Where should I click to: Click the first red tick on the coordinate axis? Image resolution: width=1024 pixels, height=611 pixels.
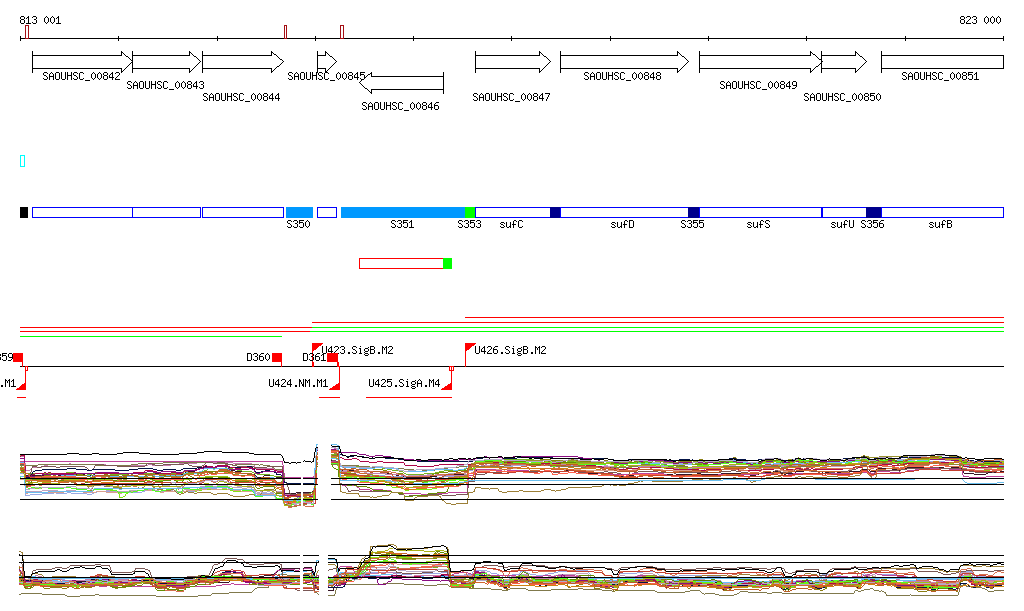click(x=27, y=32)
